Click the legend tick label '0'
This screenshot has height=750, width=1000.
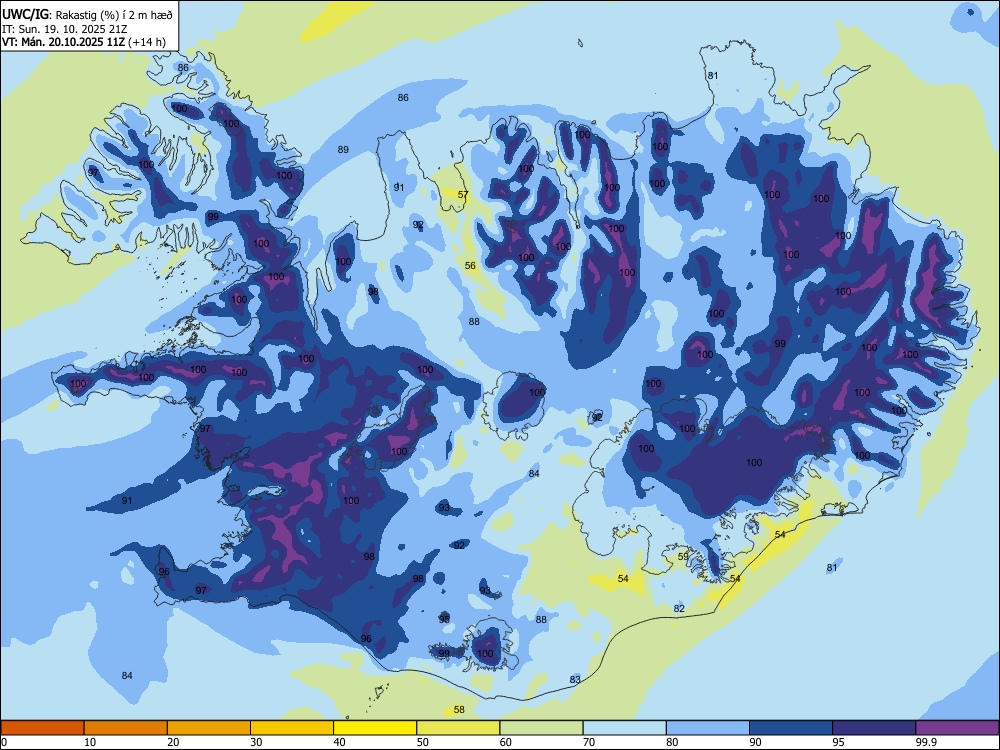pos(4,742)
